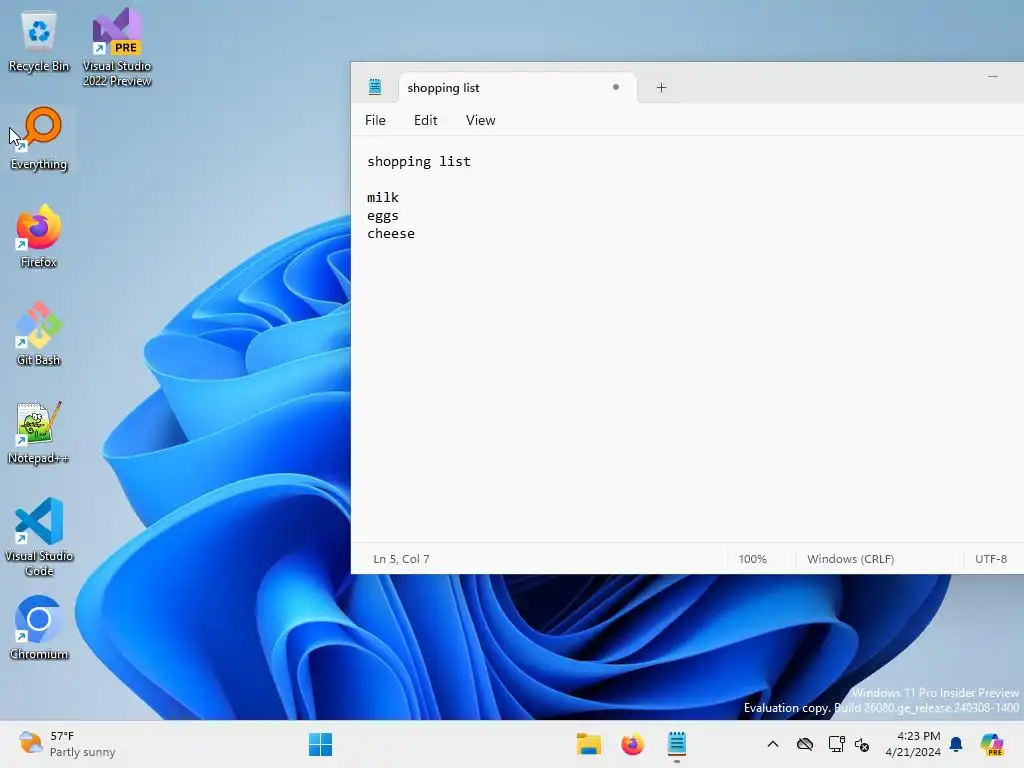Click the cloud sync tray icon
This screenshot has width=1024, height=768.
point(805,744)
